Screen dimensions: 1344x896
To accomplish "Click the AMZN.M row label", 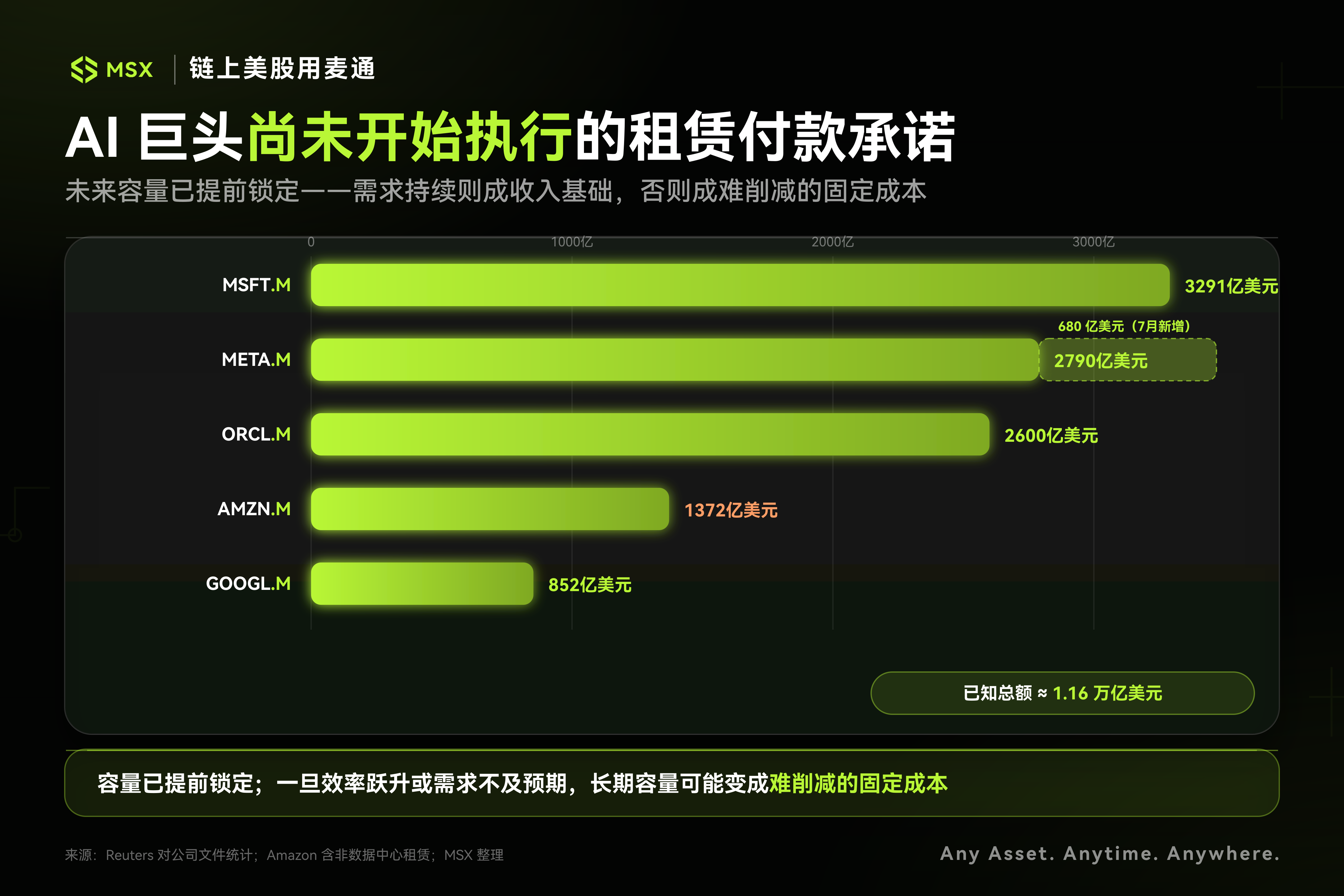I will 254,509.
